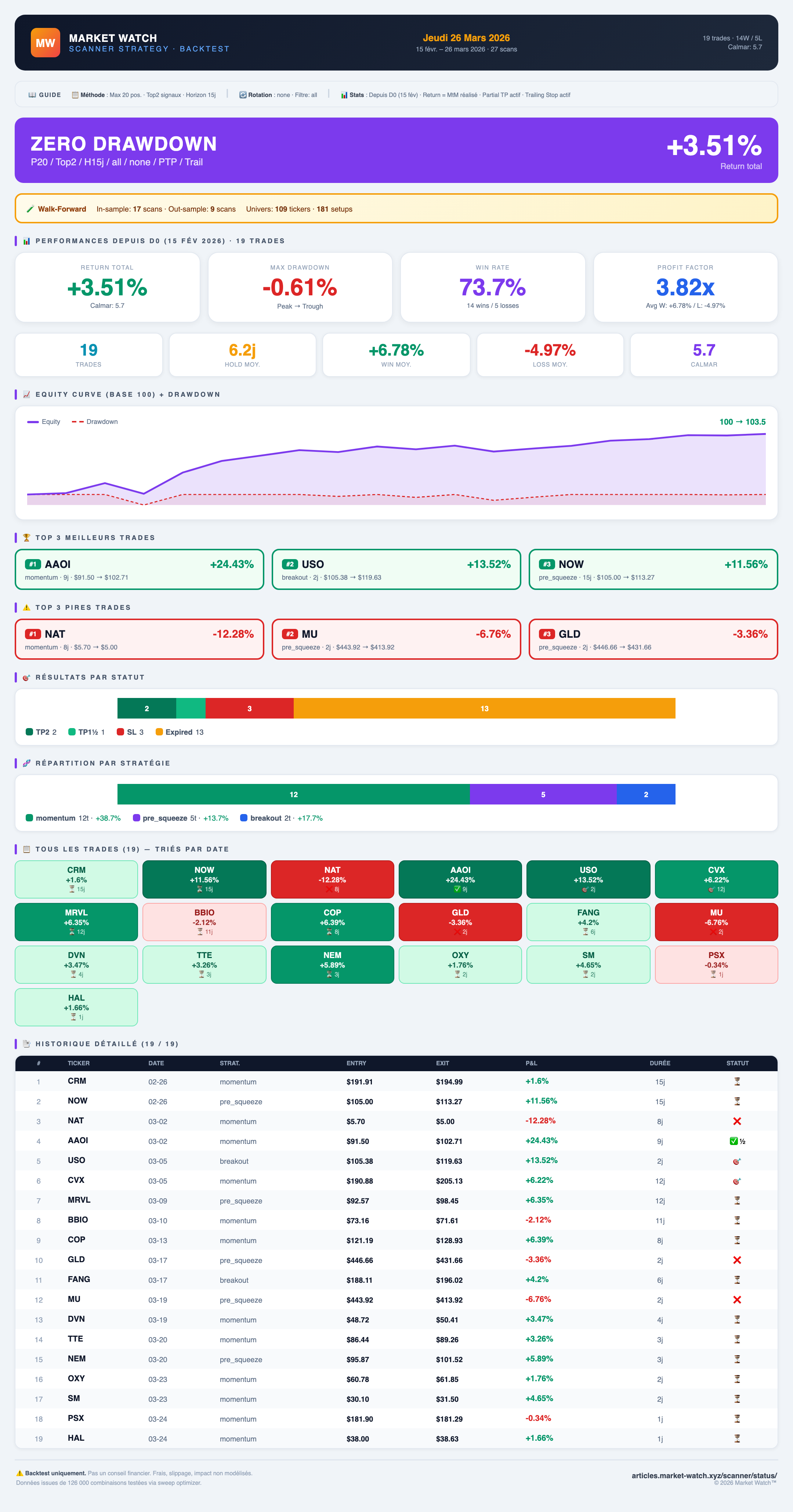Click the Rotation refresh icon in guide bar
The height and width of the screenshot is (1512, 793).
(242, 95)
